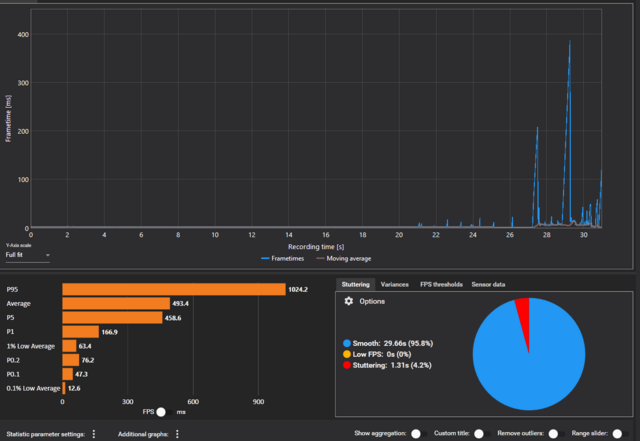Click the Moving average legend marker

(x=319, y=258)
